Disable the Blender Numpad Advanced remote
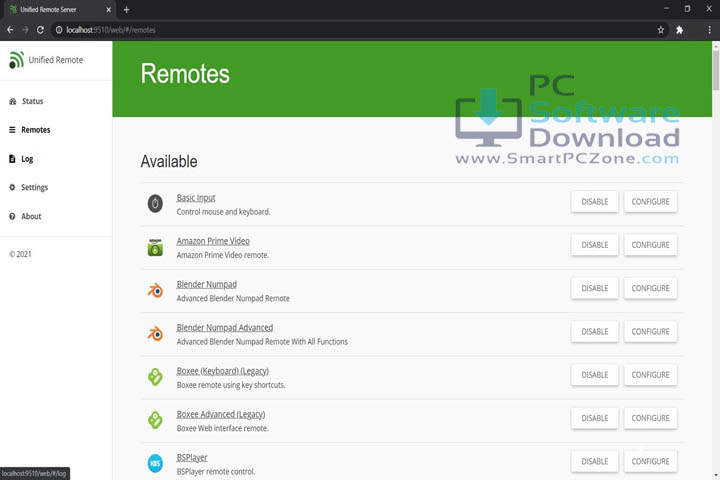 (x=595, y=332)
